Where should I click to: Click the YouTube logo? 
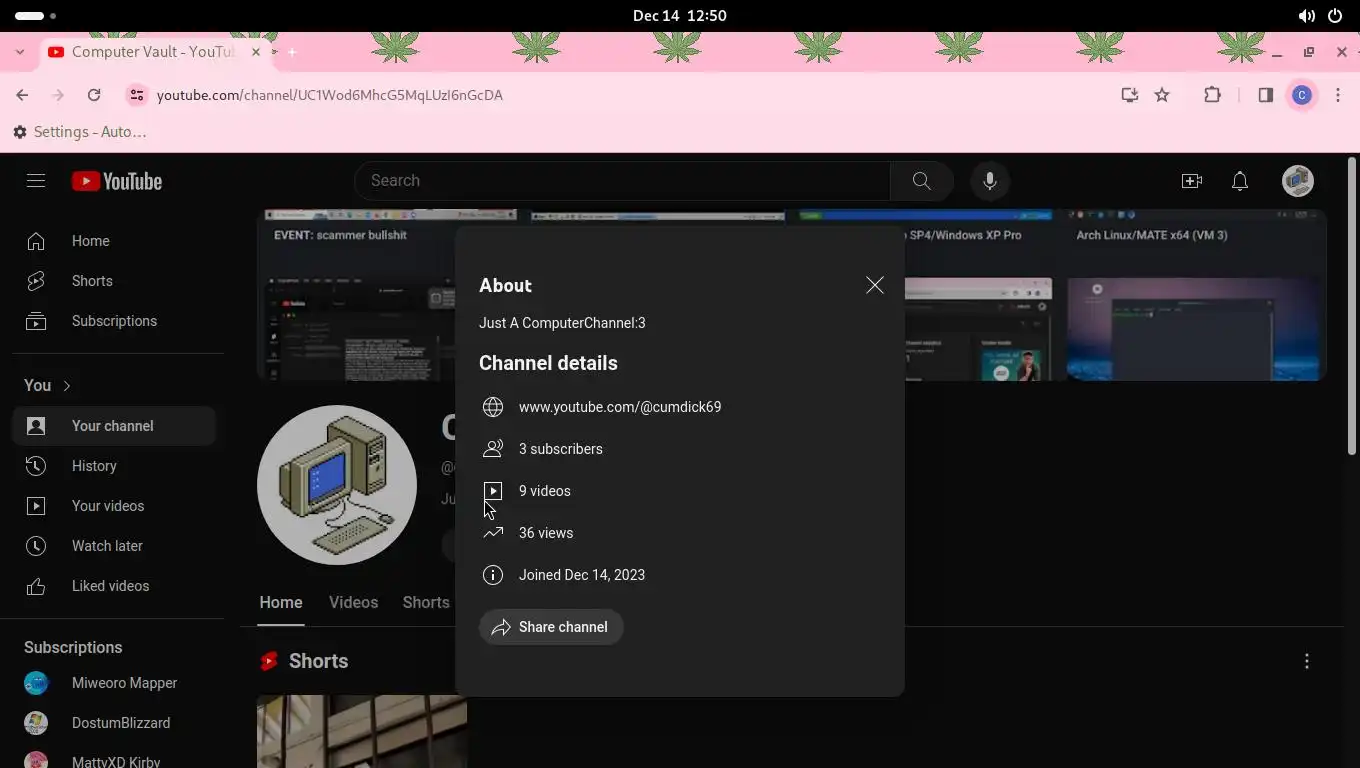117,181
